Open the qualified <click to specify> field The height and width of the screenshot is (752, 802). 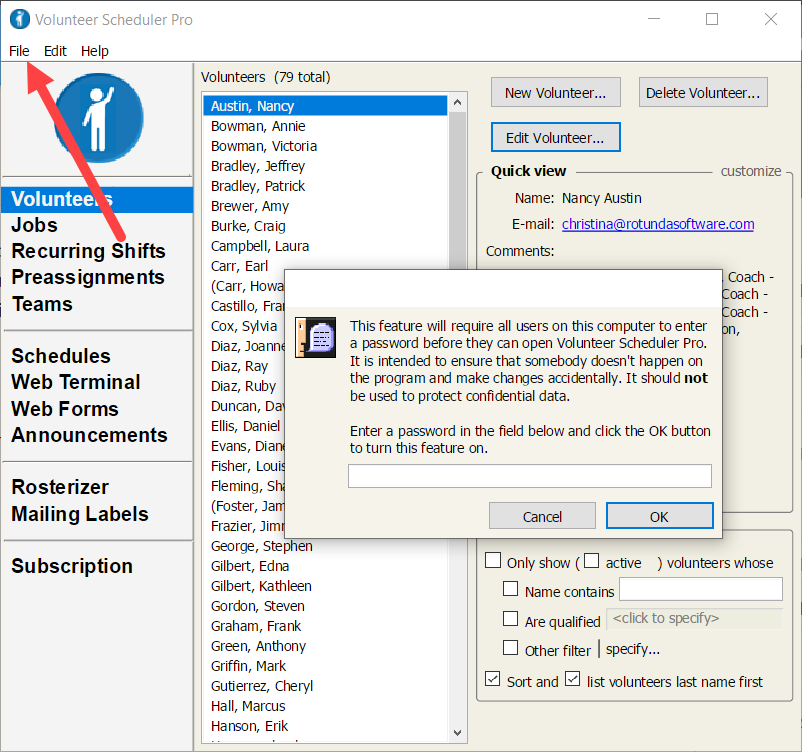(x=694, y=618)
